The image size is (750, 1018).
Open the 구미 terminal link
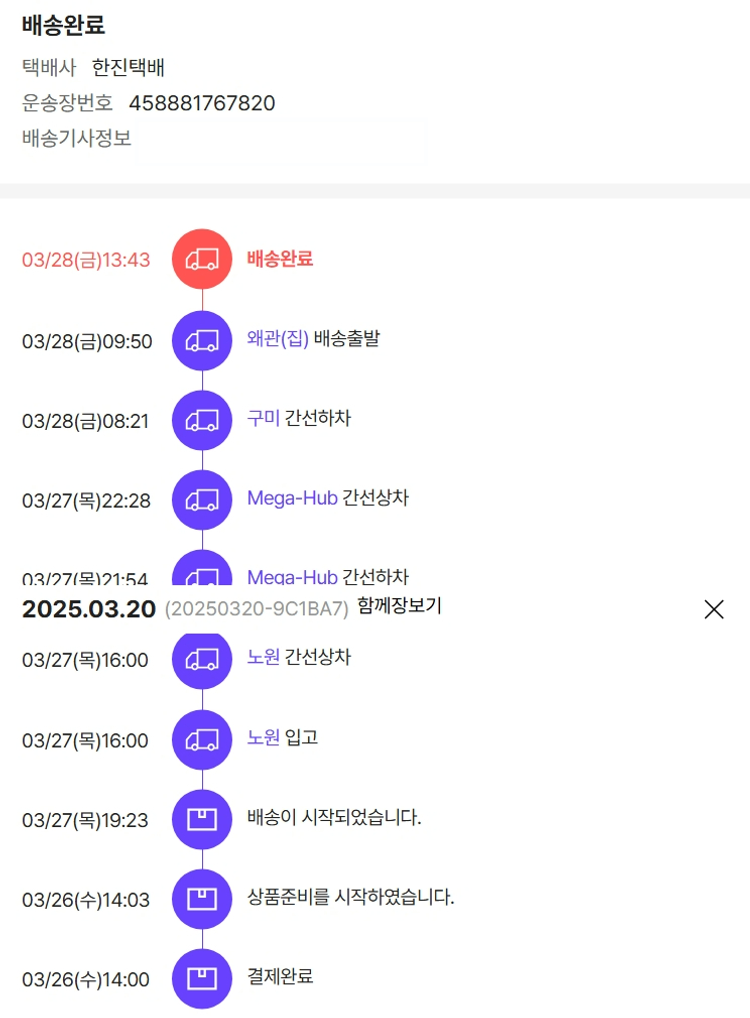263,418
